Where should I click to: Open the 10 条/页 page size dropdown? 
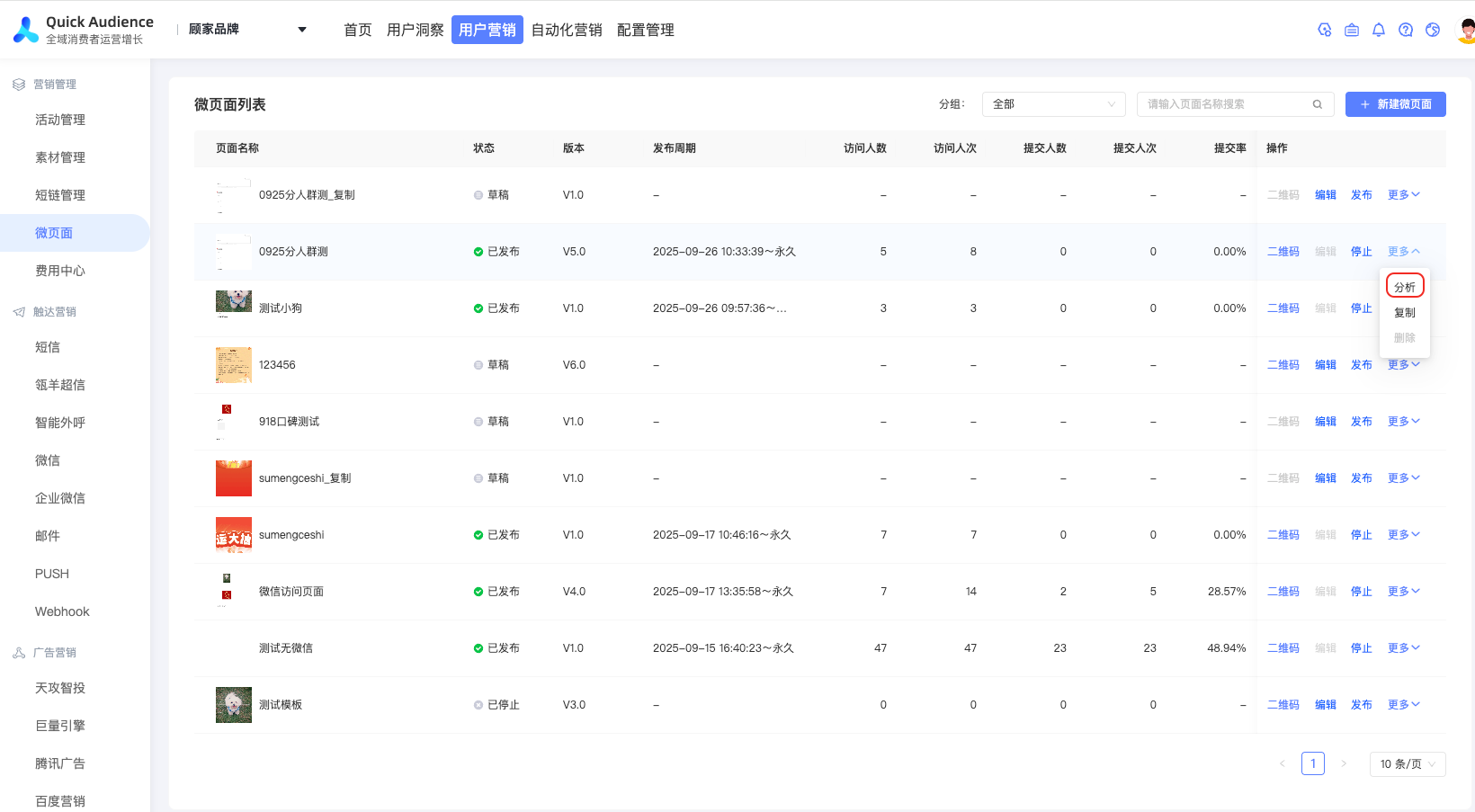coord(1407,764)
